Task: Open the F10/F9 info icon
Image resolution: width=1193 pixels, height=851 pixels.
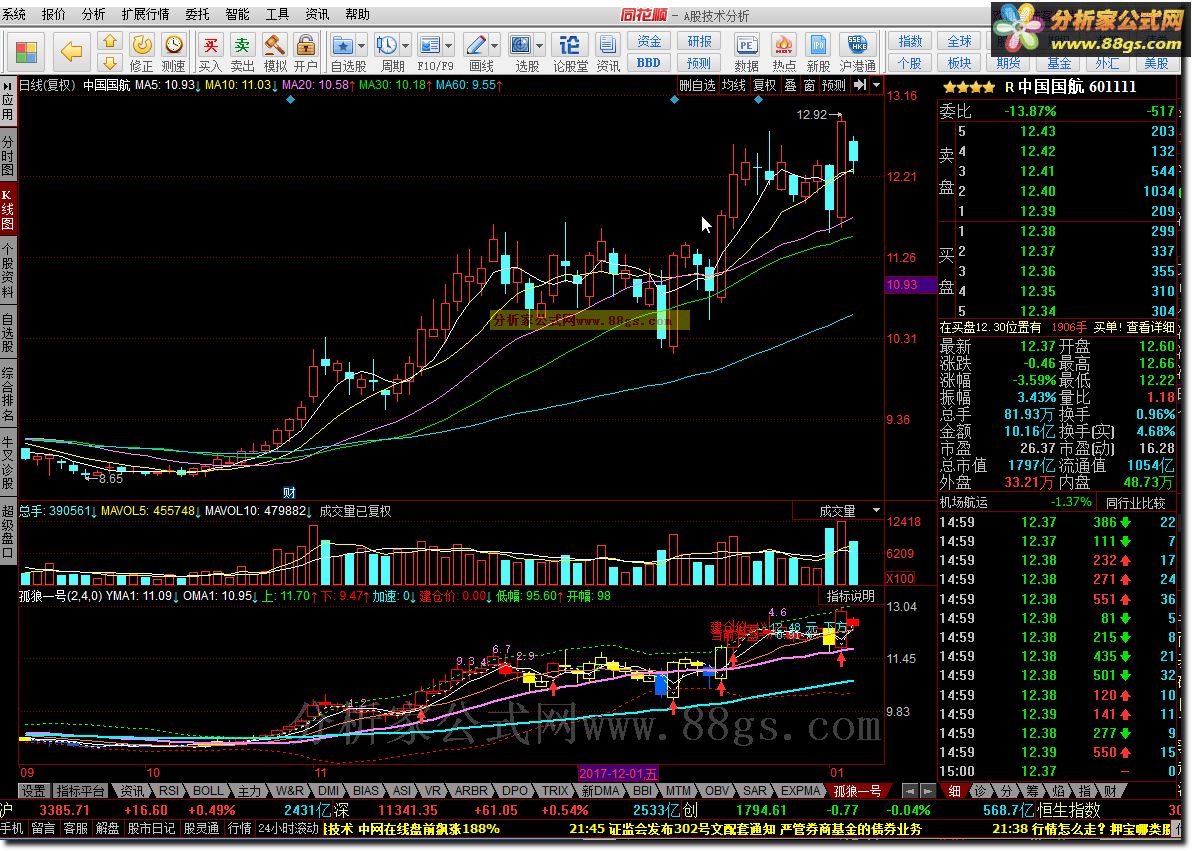Action: (431, 53)
